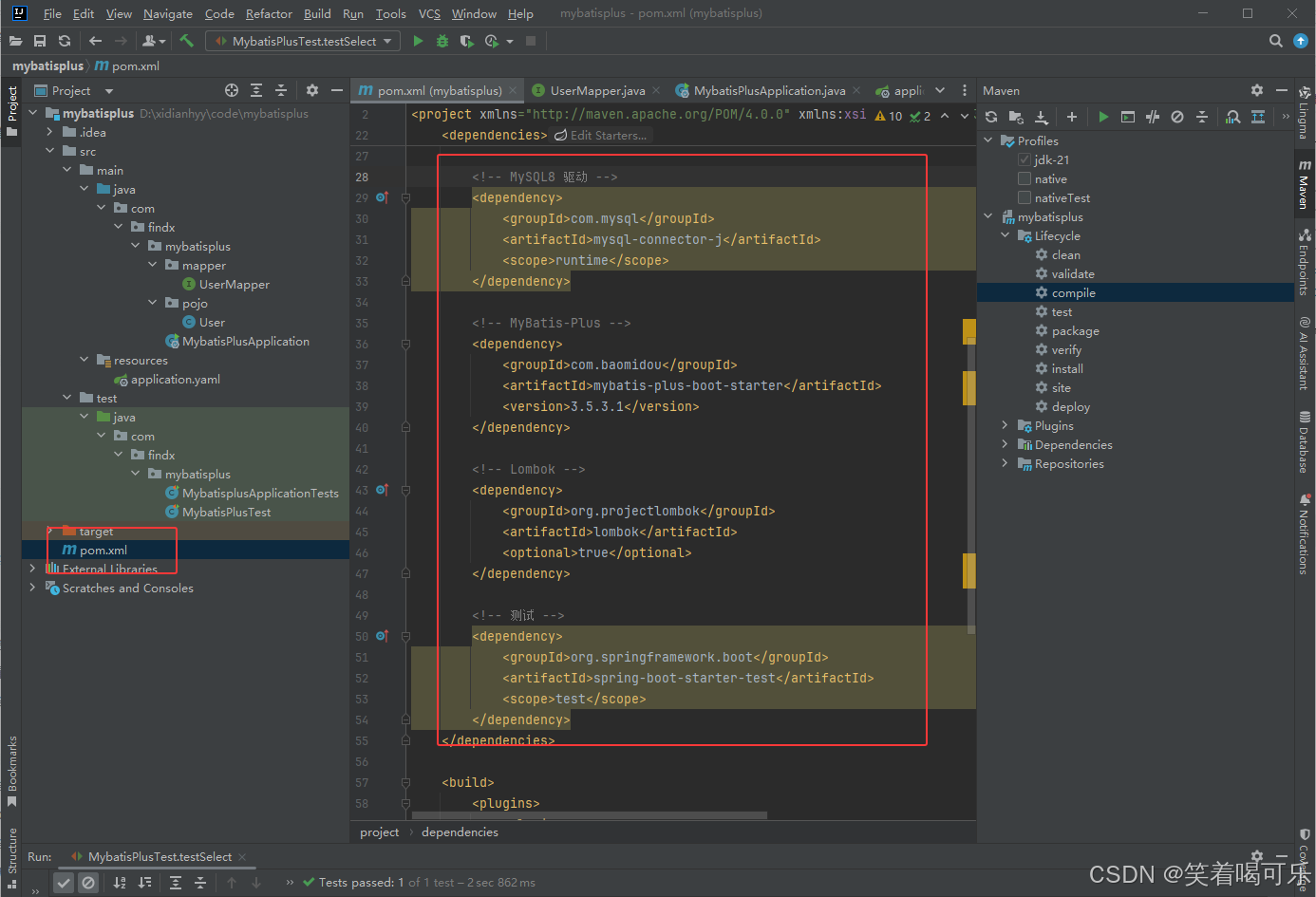Click the rerun checkmark icon in Run panel
Image resolution: width=1316 pixels, height=897 pixels.
coord(64,883)
